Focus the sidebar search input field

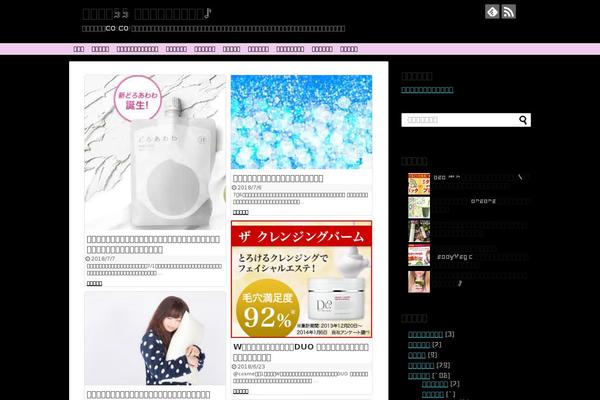[x=459, y=120]
